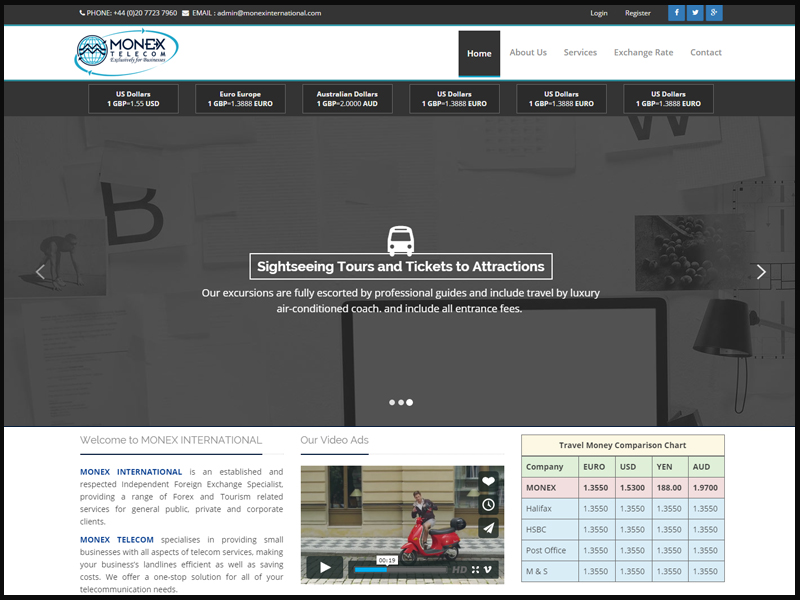The width and height of the screenshot is (800, 600).
Task: Advance to the next carousel slide
Action: click(x=761, y=271)
